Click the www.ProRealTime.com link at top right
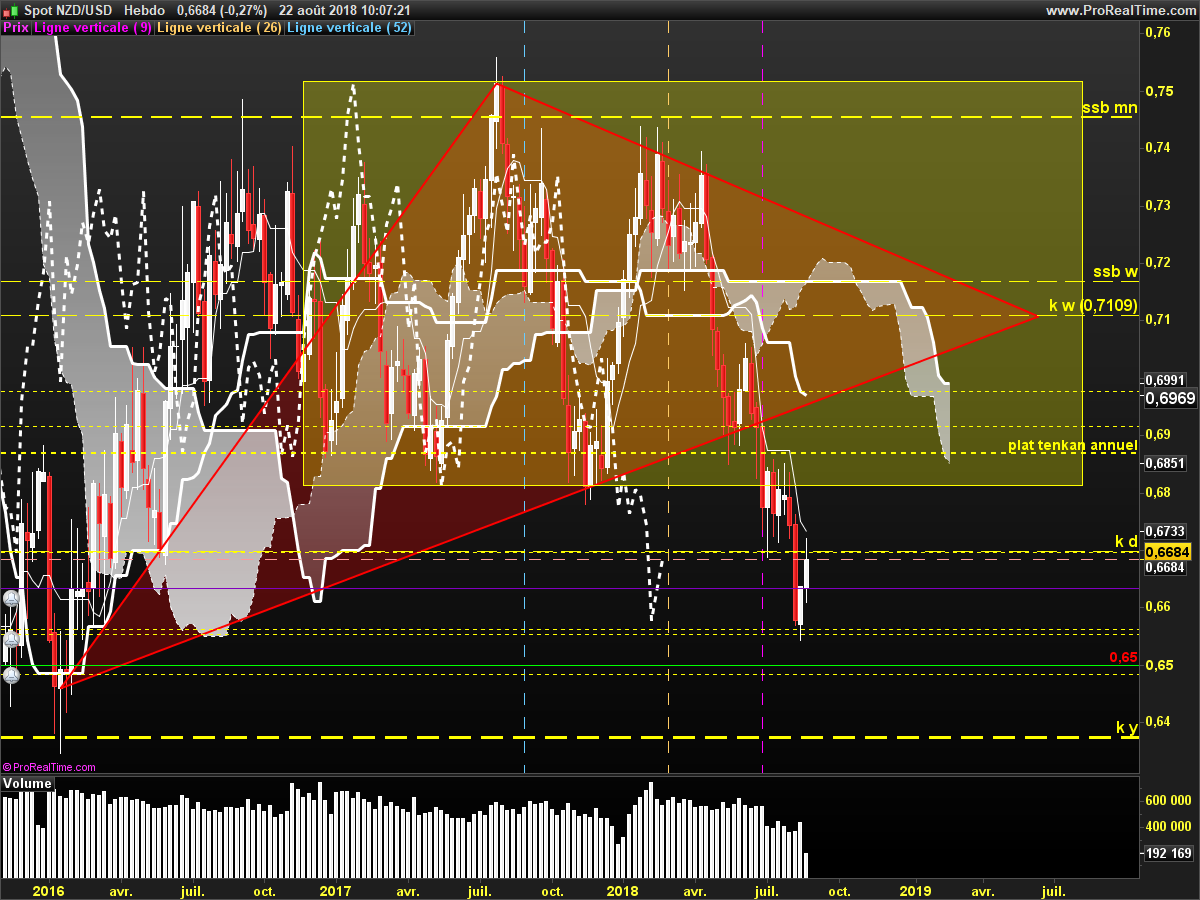Image resolution: width=1200 pixels, height=900 pixels. pos(1119,10)
